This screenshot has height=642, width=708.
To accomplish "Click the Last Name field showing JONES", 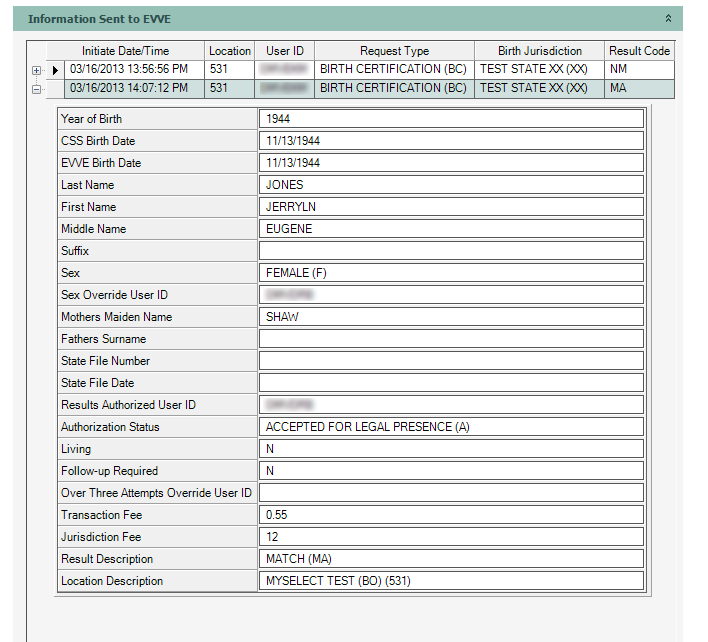I will coord(450,185).
